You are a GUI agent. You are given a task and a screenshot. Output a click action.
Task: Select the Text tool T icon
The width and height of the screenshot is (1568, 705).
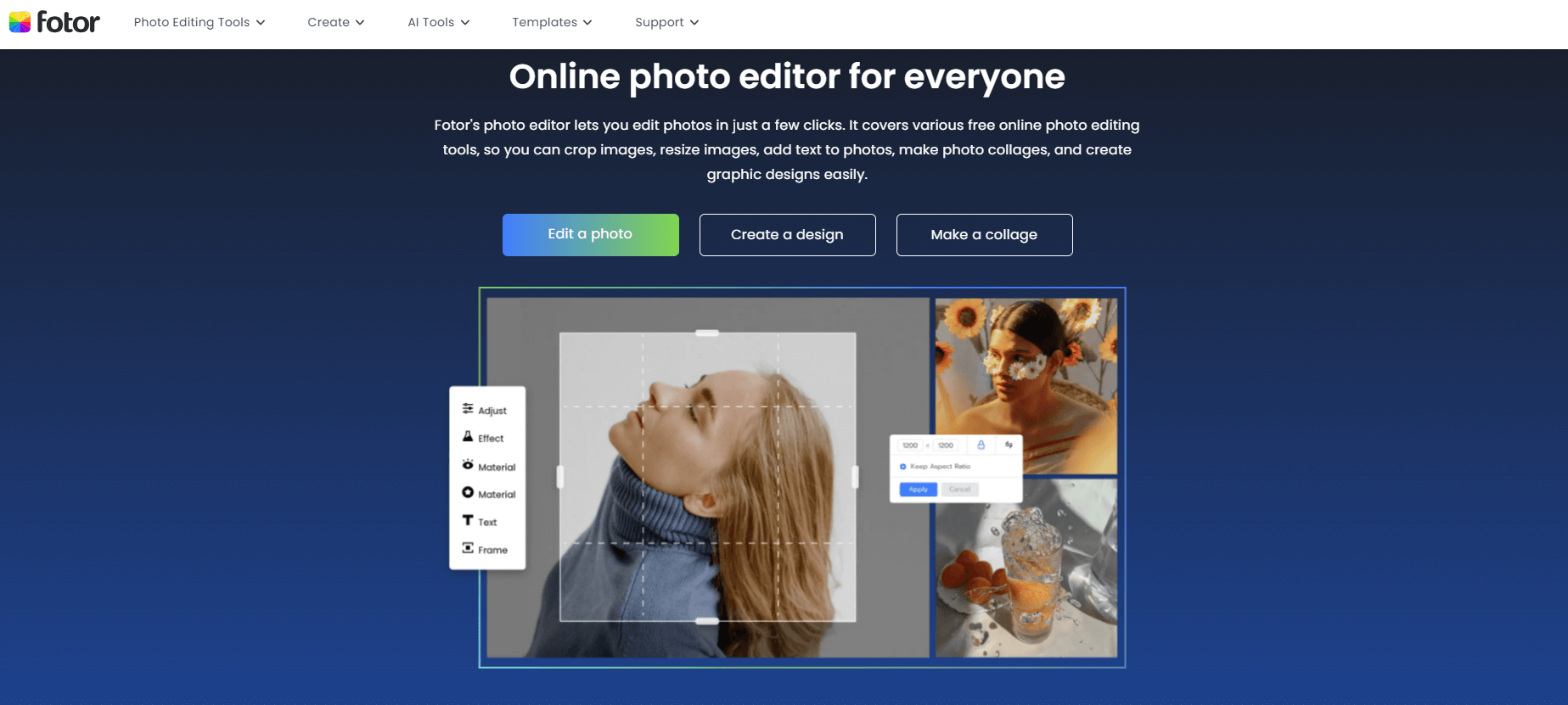coord(468,520)
